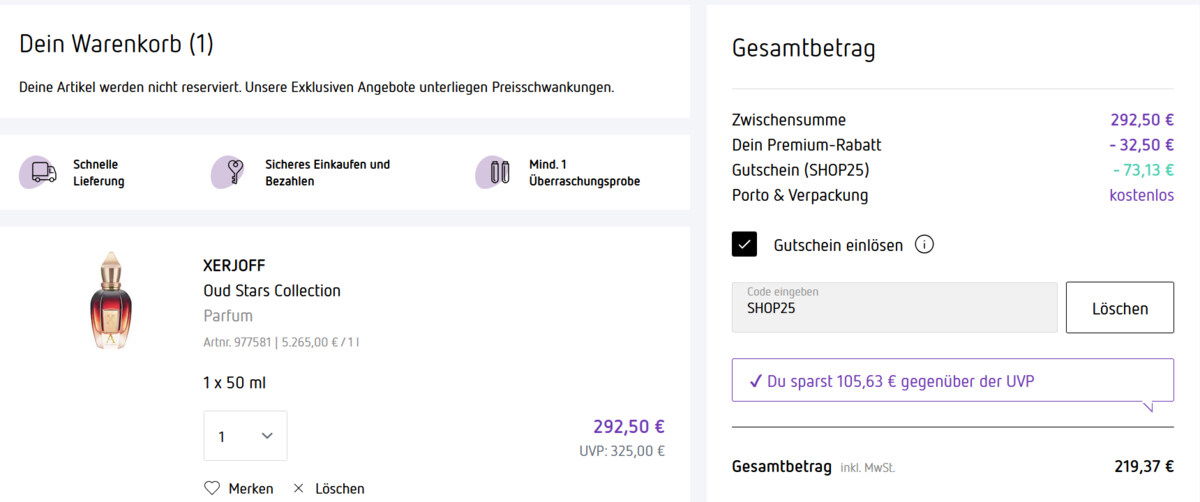Click the price fluctuation notice text
Viewport: 1200px width, 502px height.
(x=317, y=87)
